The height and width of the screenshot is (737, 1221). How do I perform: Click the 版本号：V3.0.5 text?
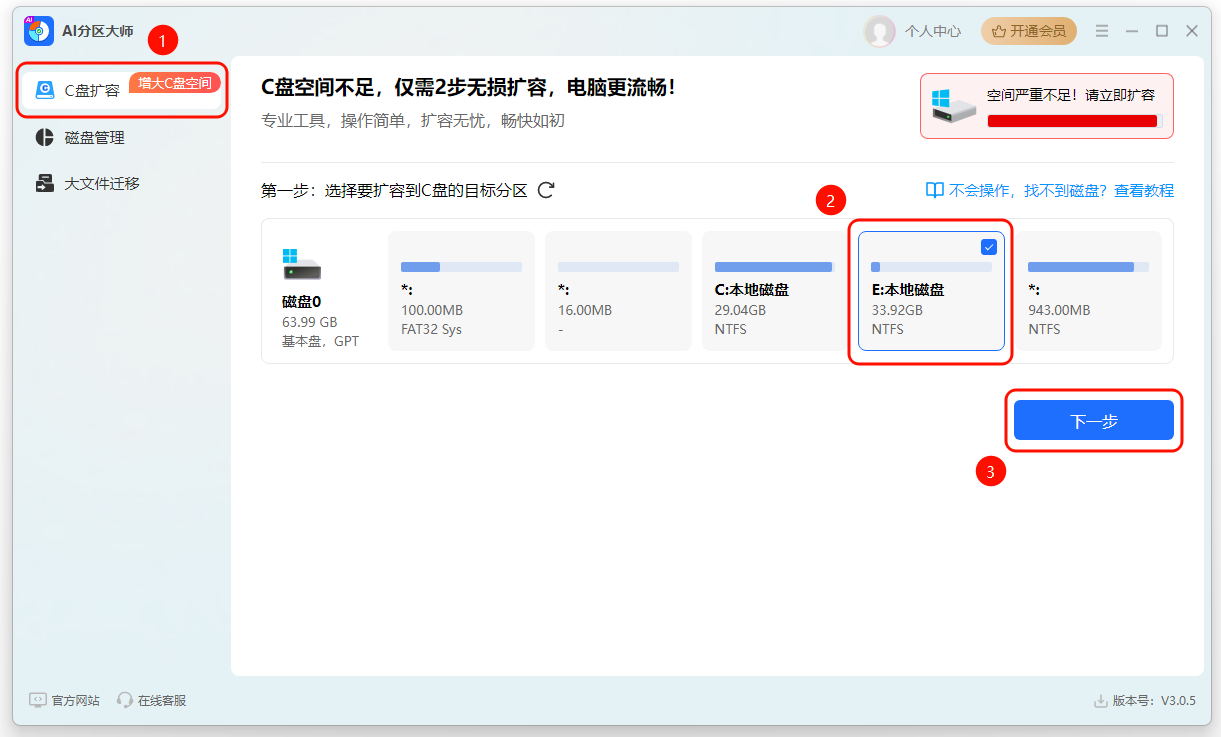(1154, 701)
